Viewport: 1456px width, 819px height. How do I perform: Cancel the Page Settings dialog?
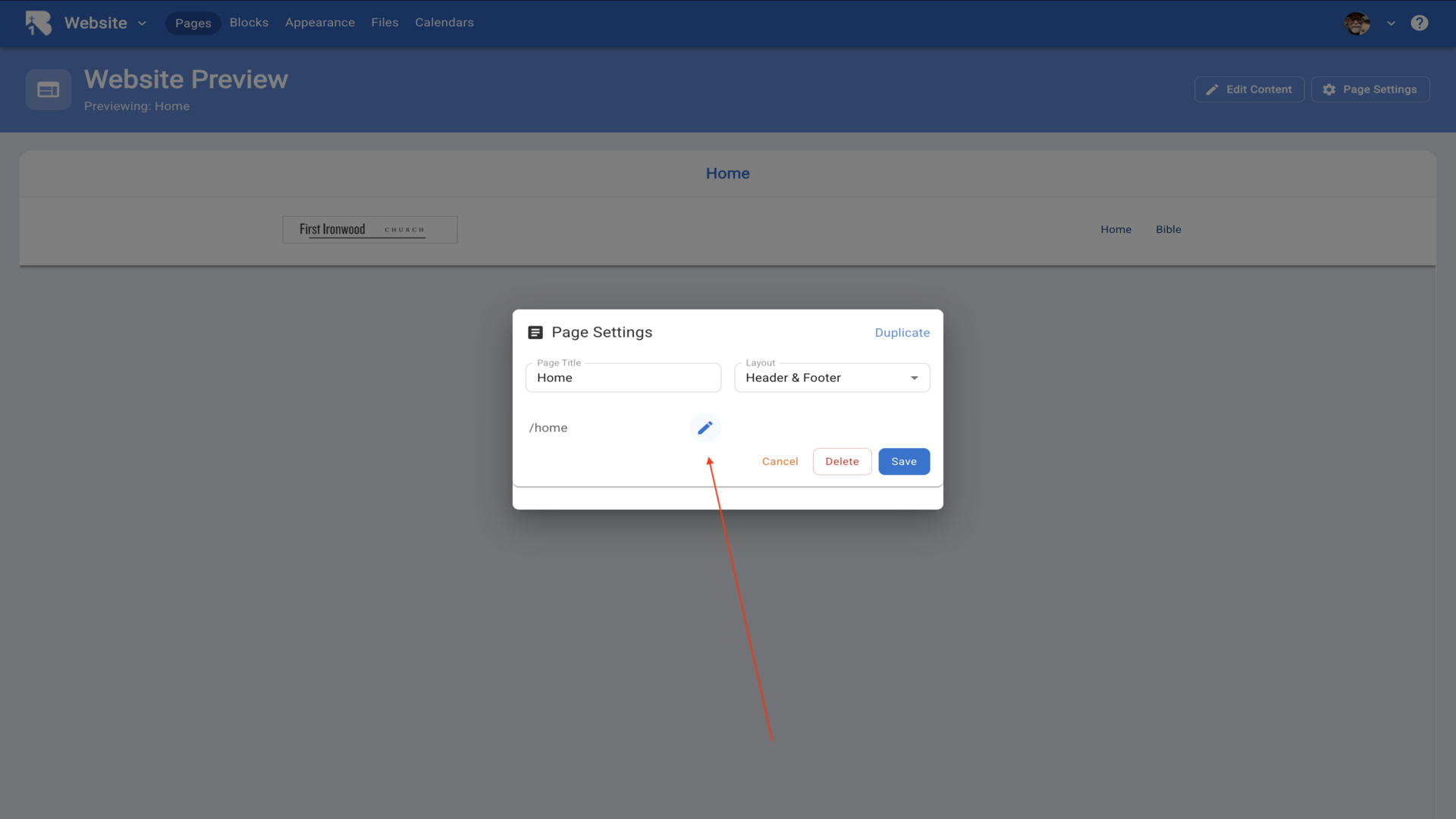point(780,461)
